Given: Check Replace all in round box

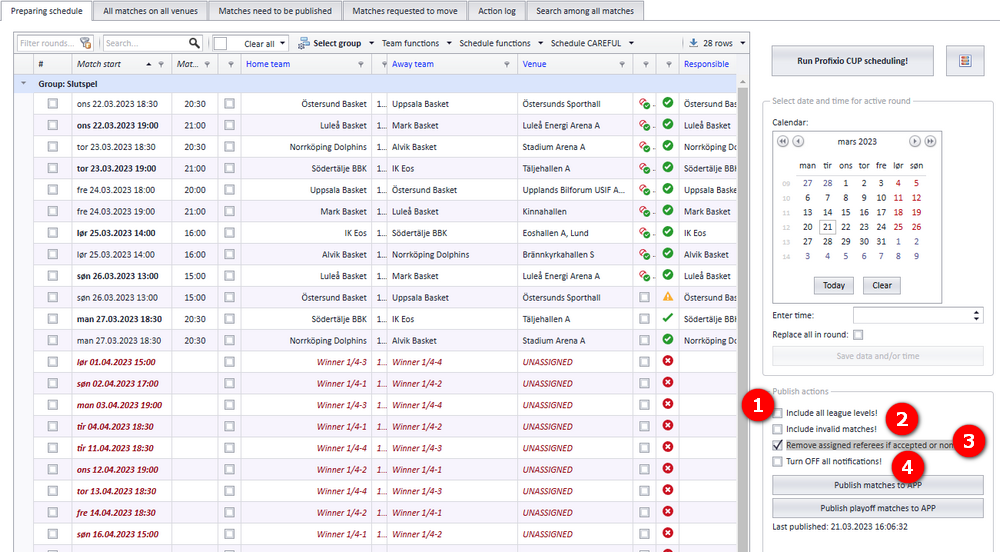Looking at the screenshot, I should (858, 335).
